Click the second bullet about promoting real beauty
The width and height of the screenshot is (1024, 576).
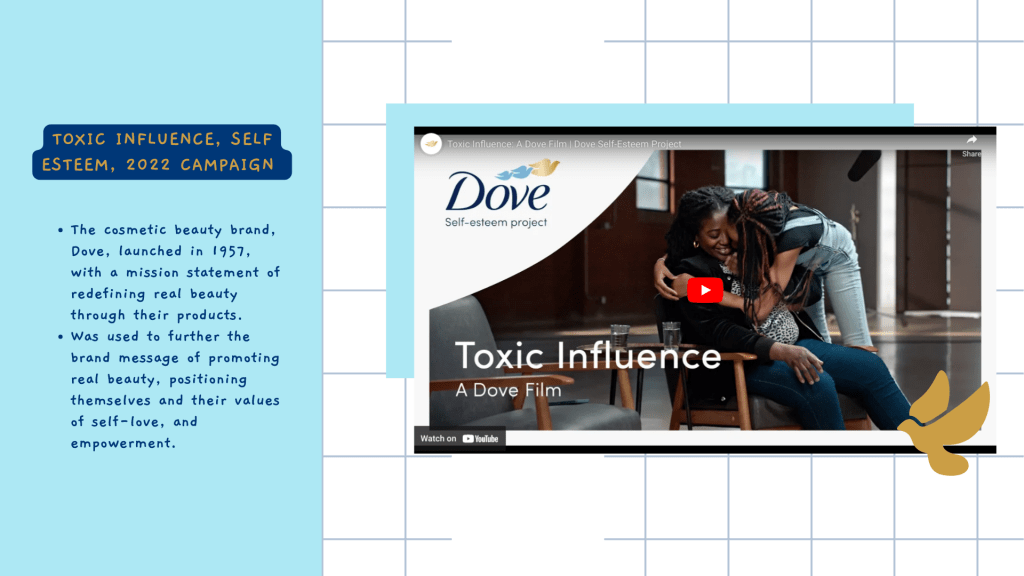[172, 390]
